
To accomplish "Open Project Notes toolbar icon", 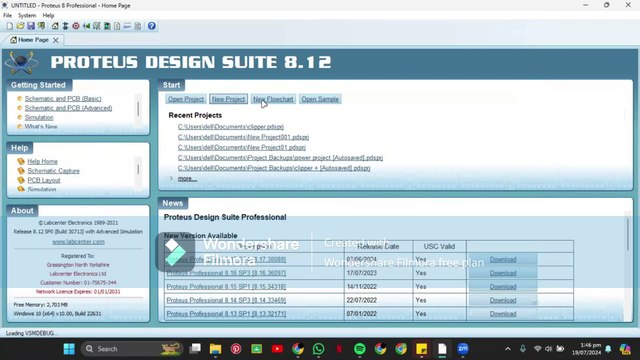I will [138, 26].
